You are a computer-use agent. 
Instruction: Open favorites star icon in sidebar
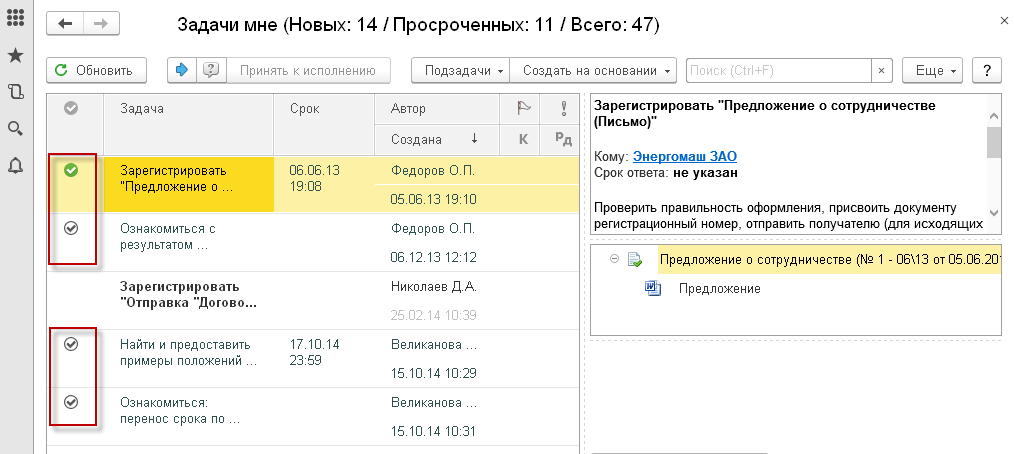pyautogui.click(x=15, y=56)
